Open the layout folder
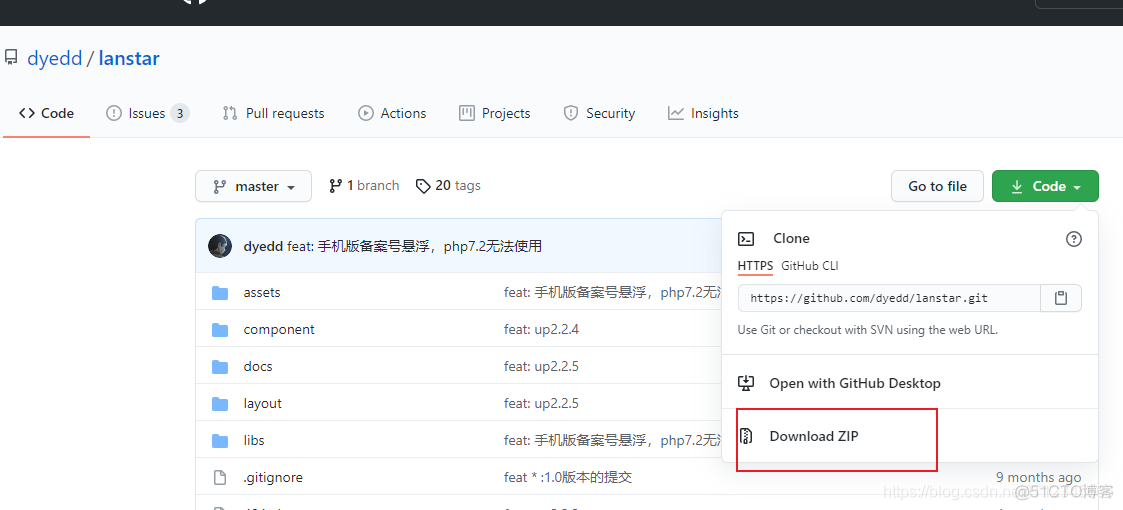Viewport: 1123px width, 510px height. tap(263, 403)
